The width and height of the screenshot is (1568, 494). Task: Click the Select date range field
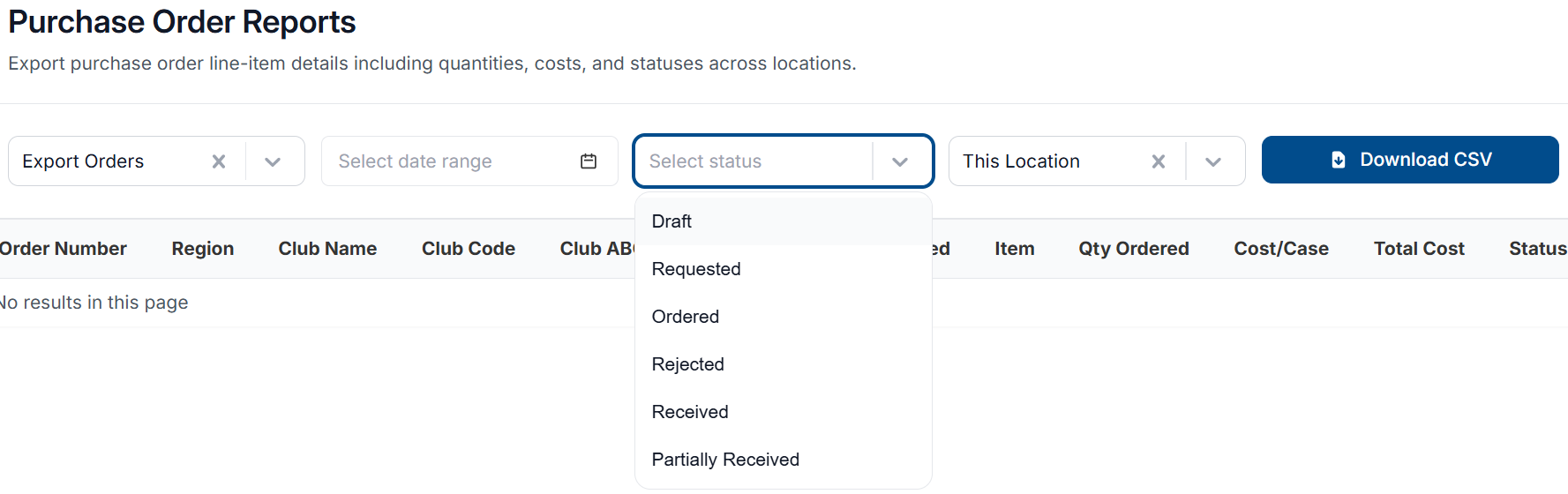tap(469, 161)
